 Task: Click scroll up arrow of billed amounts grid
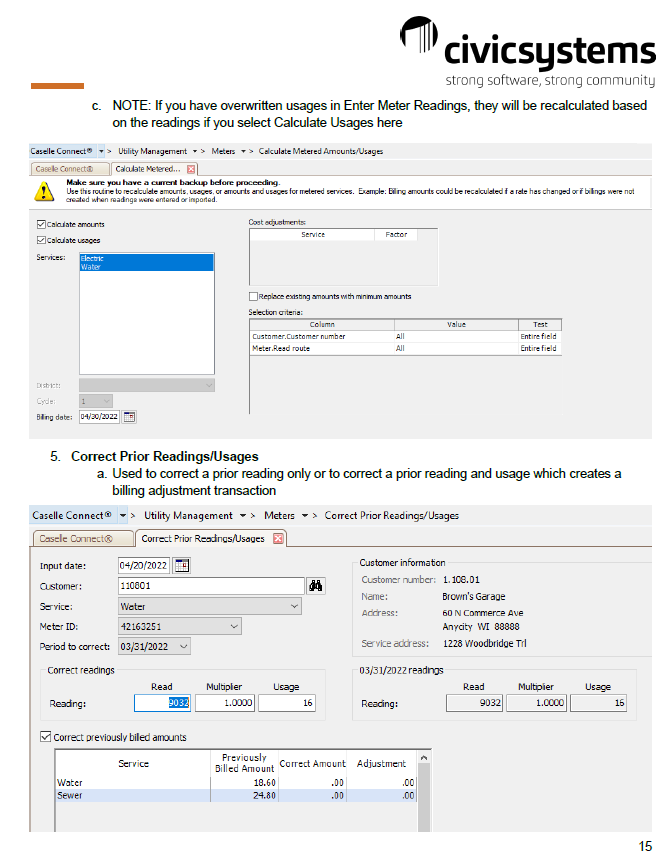(x=424, y=758)
